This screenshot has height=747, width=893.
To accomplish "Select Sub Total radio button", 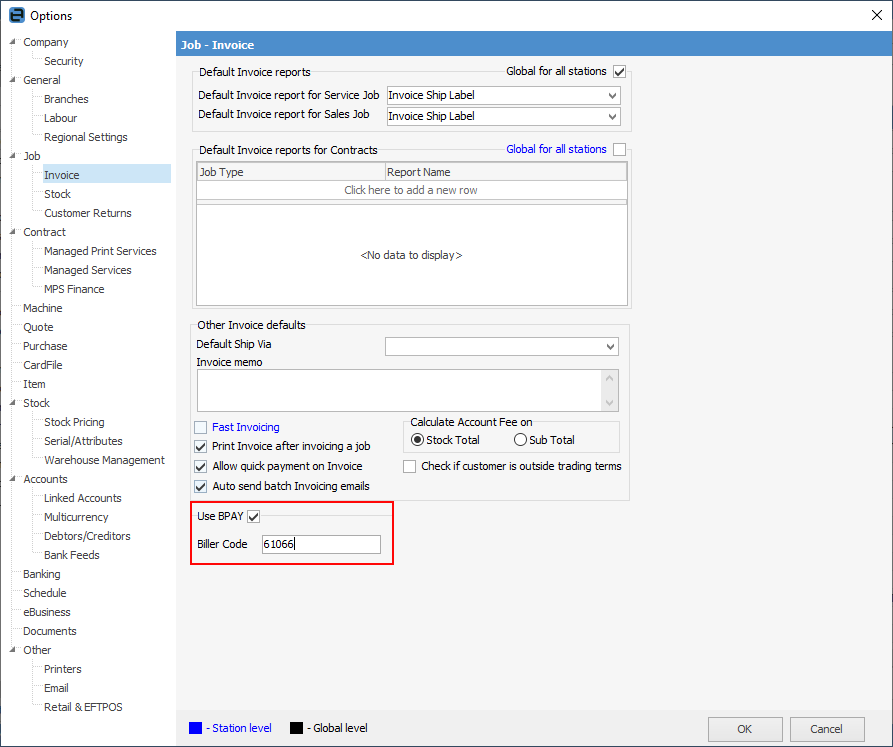I will click(x=520, y=440).
